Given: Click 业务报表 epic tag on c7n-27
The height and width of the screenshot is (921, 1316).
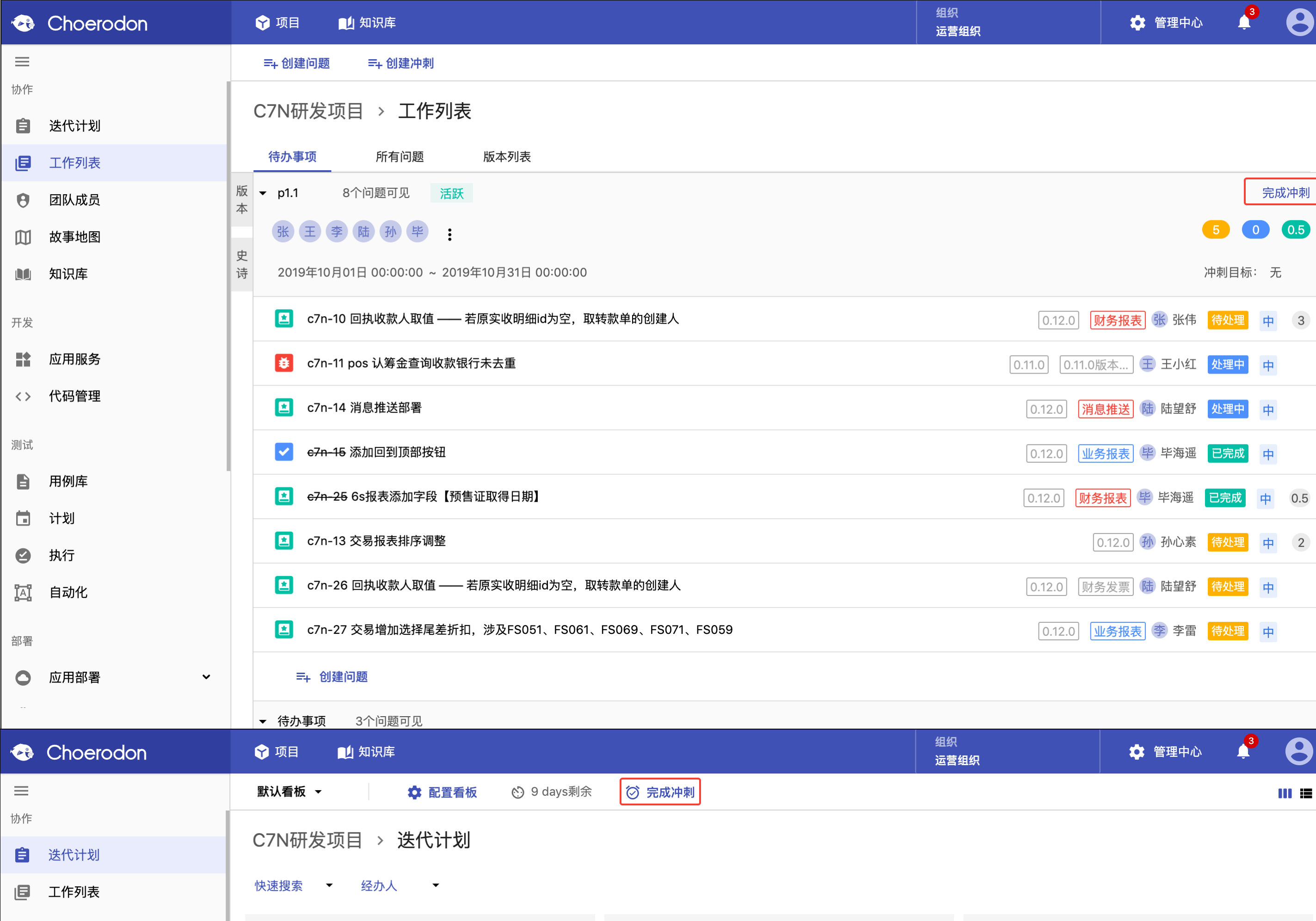Looking at the screenshot, I should click(x=1118, y=631).
